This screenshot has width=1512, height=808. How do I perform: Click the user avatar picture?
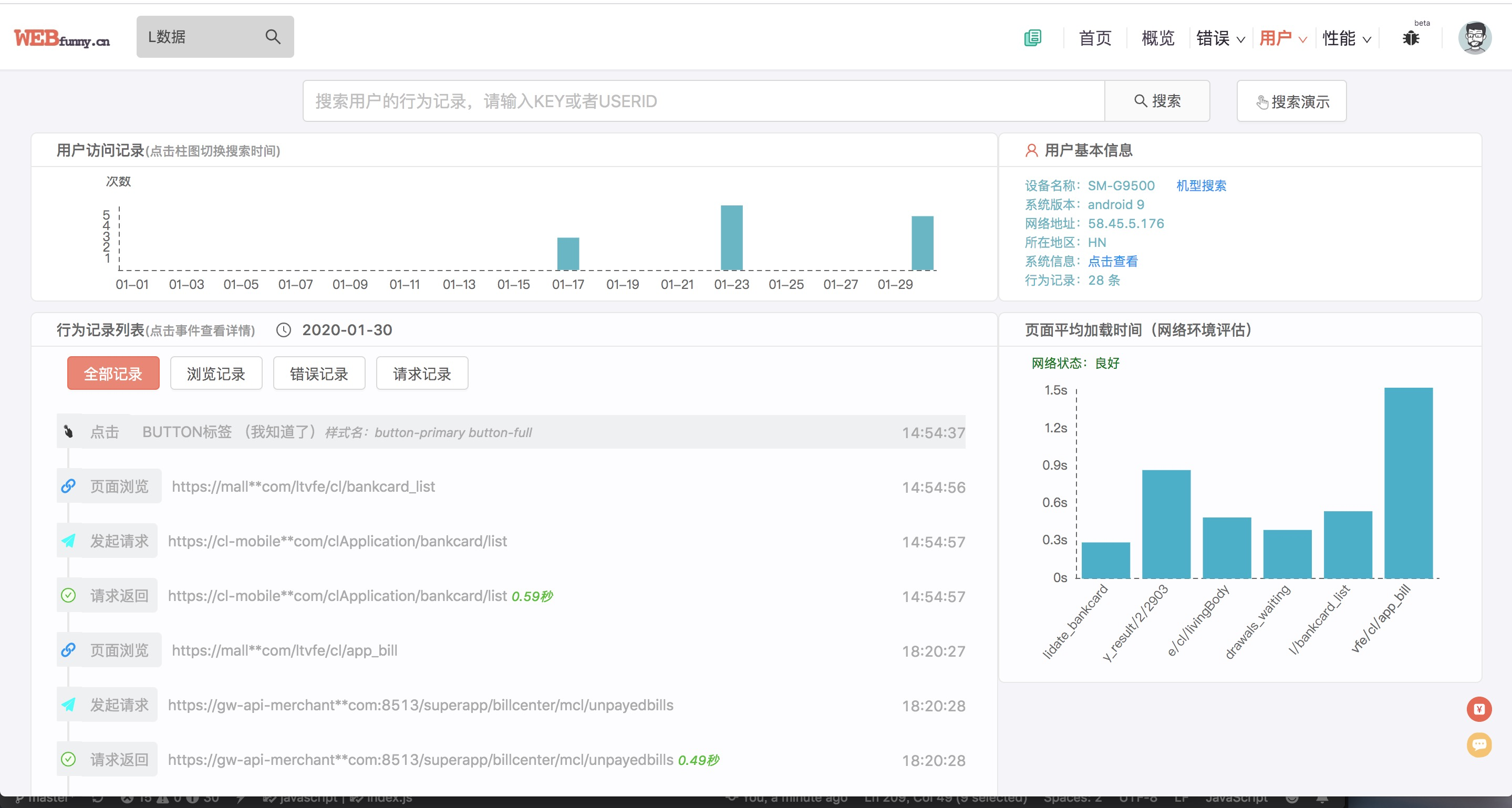(1474, 38)
